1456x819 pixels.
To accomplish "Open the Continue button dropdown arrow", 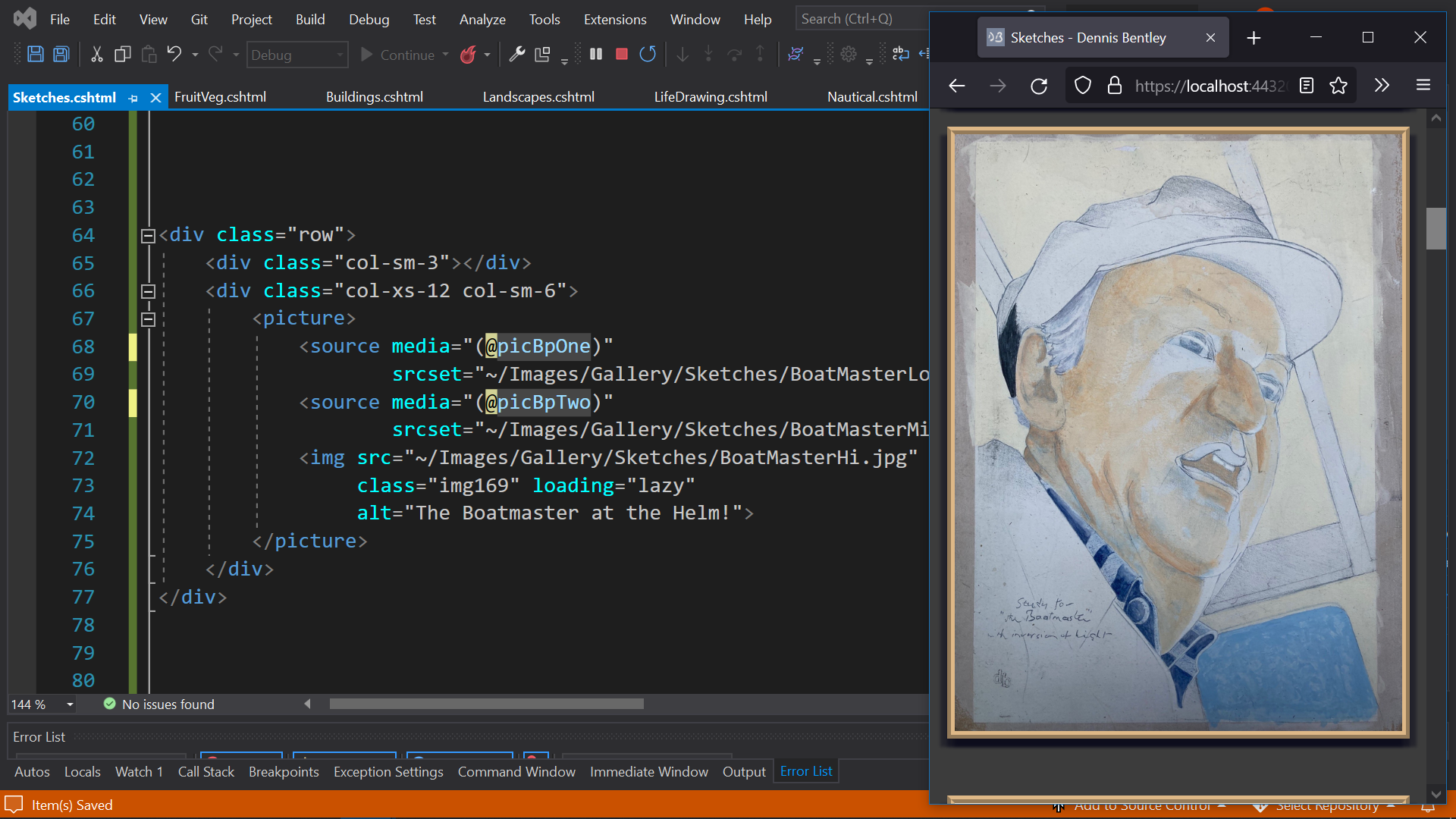I will [445, 55].
